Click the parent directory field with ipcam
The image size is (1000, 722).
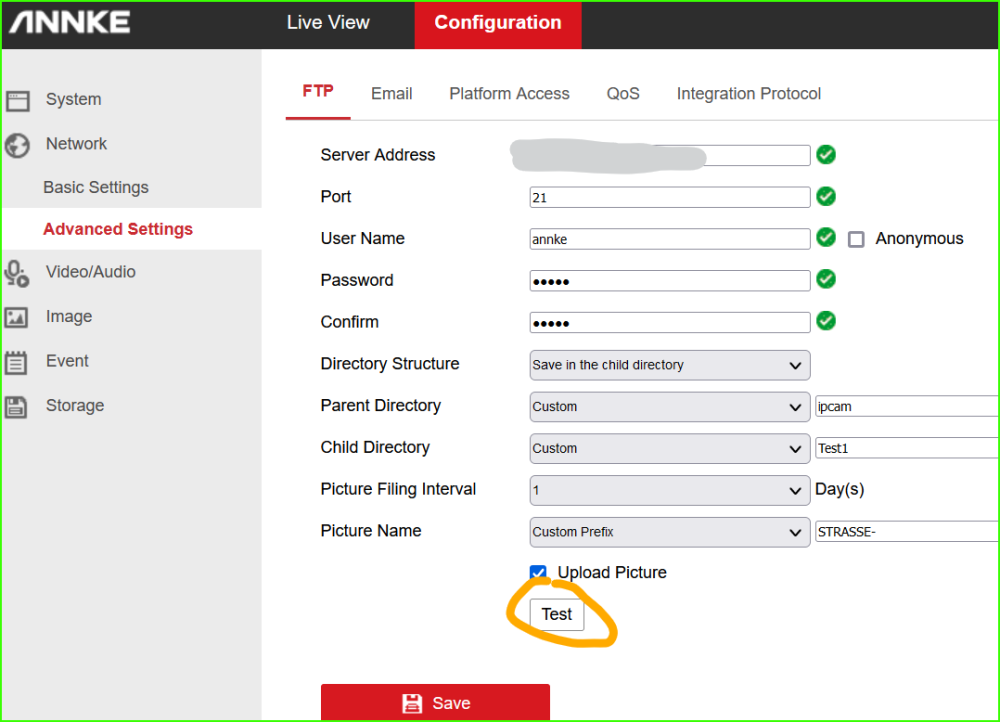[906, 406]
